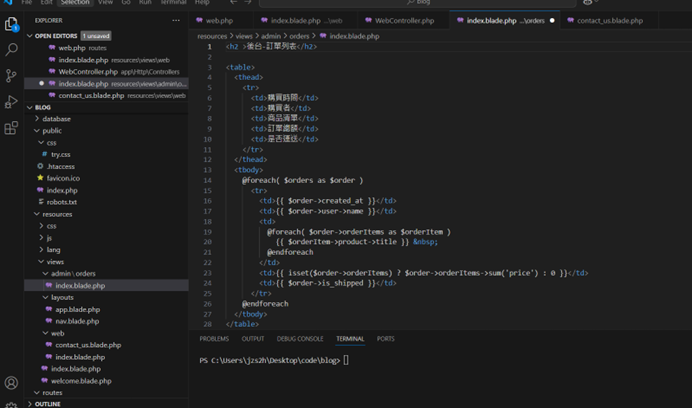
Task: Open the Run and Debug view icon
Action: pyautogui.click(x=11, y=102)
